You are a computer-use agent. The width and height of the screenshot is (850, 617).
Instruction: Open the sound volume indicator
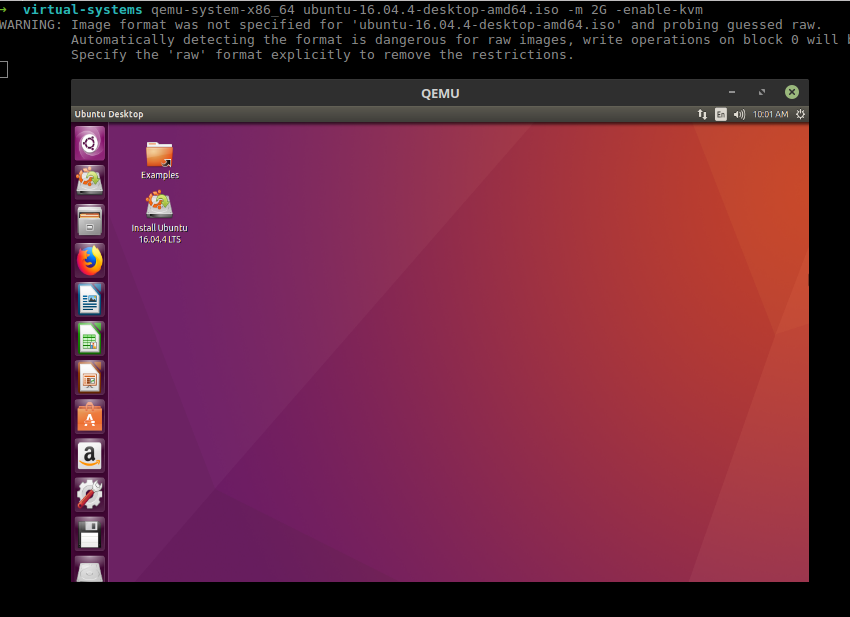click(739, 114)
